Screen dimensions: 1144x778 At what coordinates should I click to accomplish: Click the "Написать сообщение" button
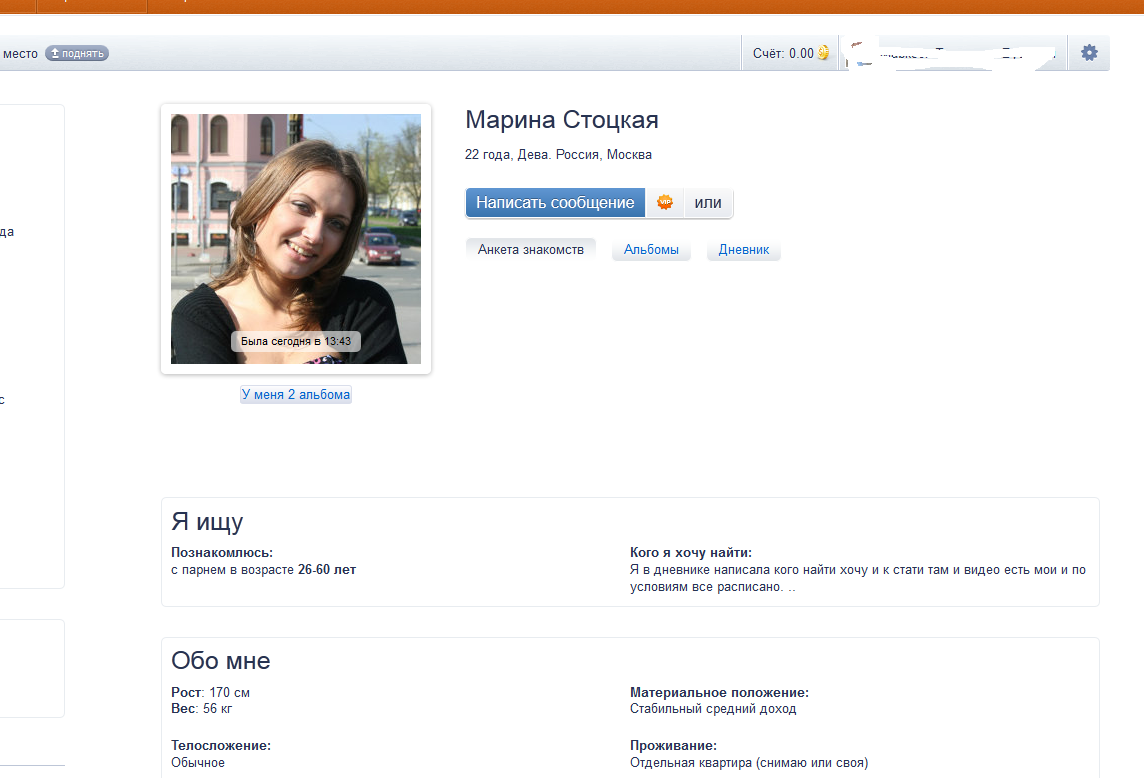tap(555, 203)
